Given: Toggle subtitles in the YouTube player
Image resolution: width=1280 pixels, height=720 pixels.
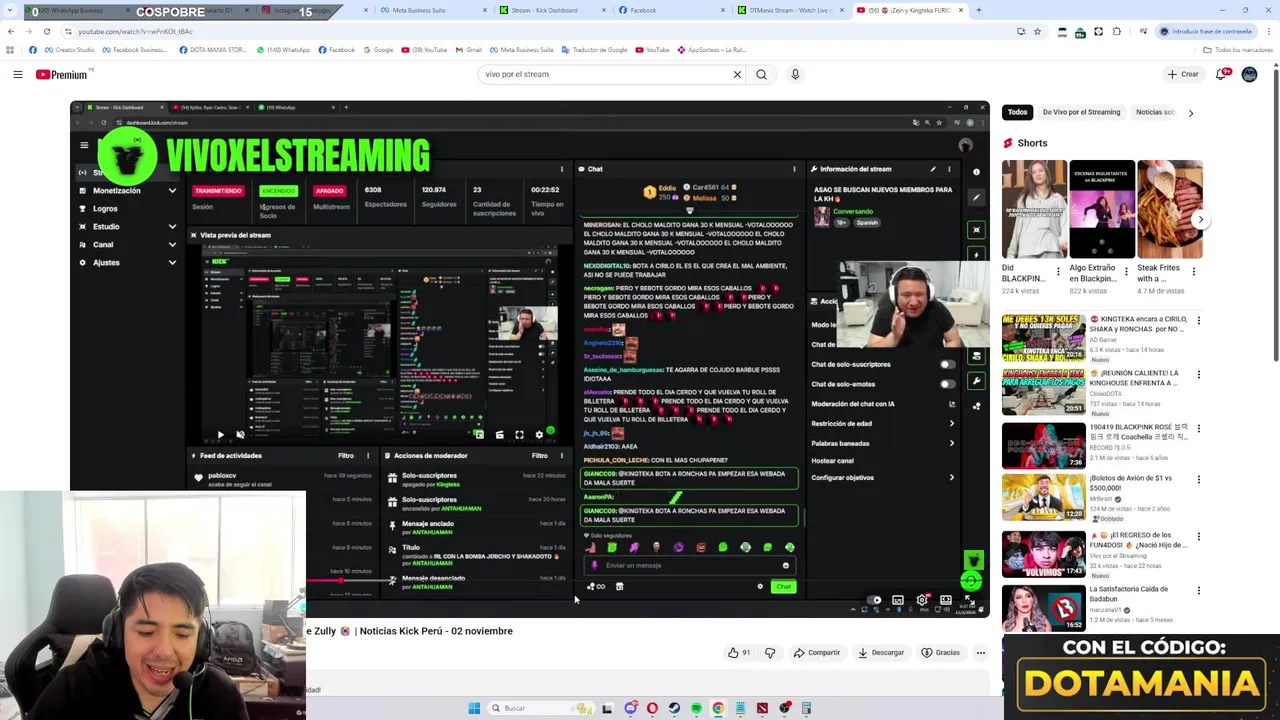Looking at the screenshot, I should point(898,600).
